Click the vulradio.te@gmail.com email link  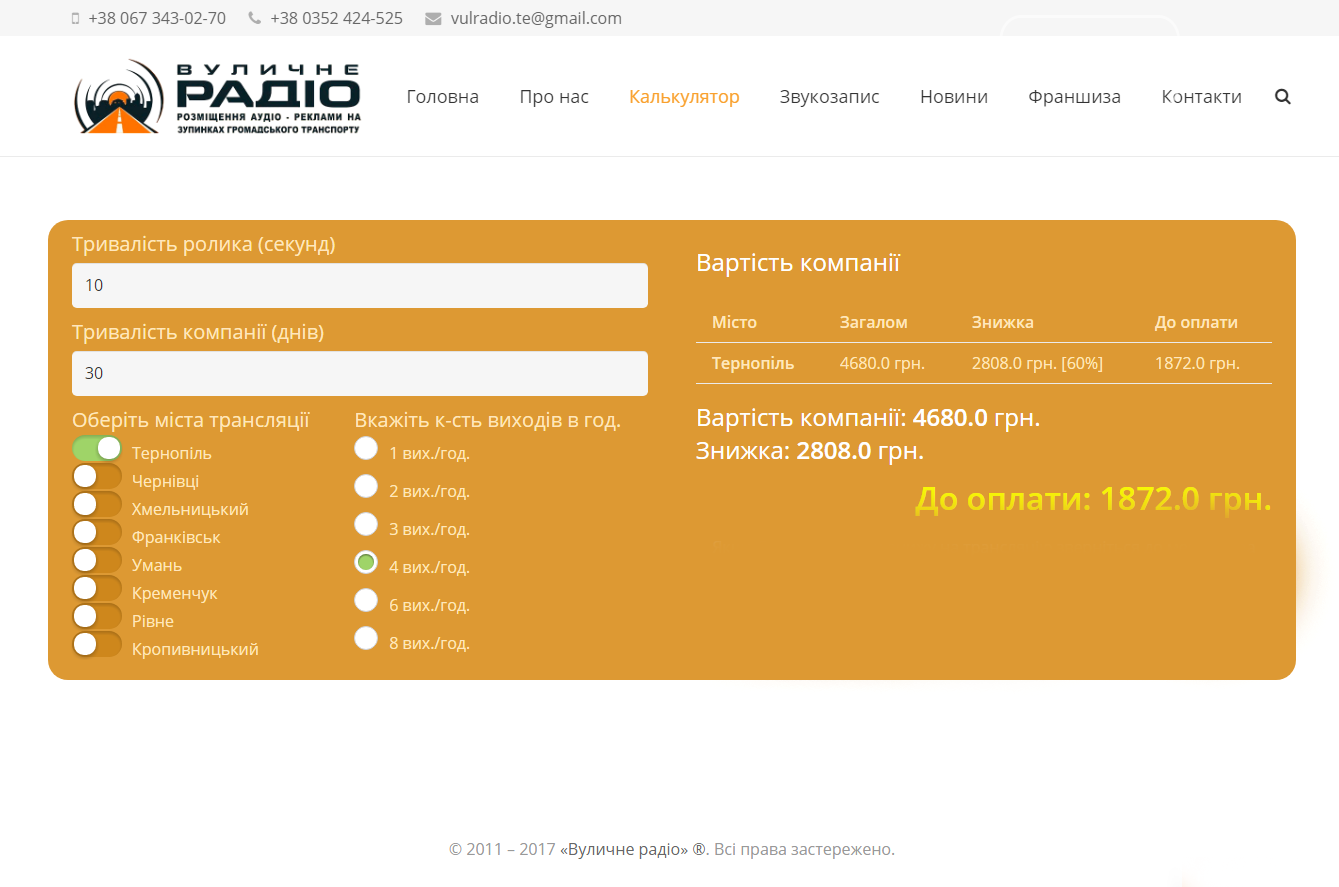(536, 18)
